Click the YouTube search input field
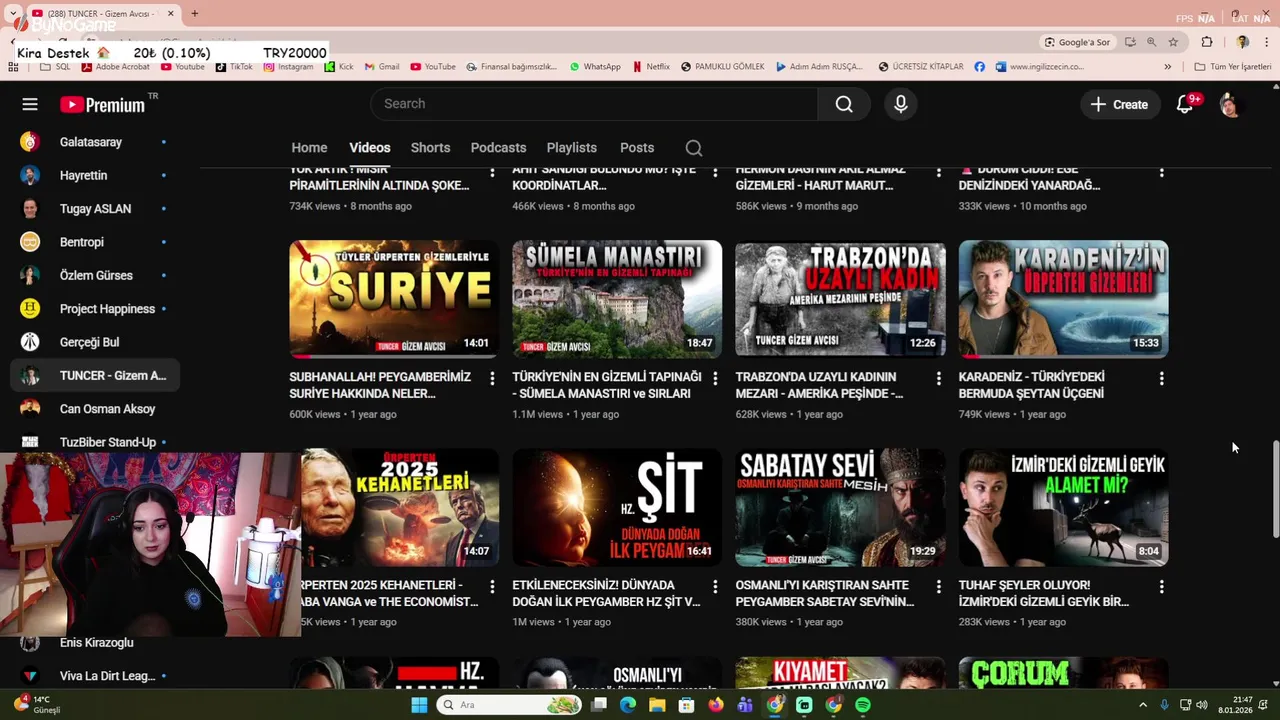 [594, 104]
